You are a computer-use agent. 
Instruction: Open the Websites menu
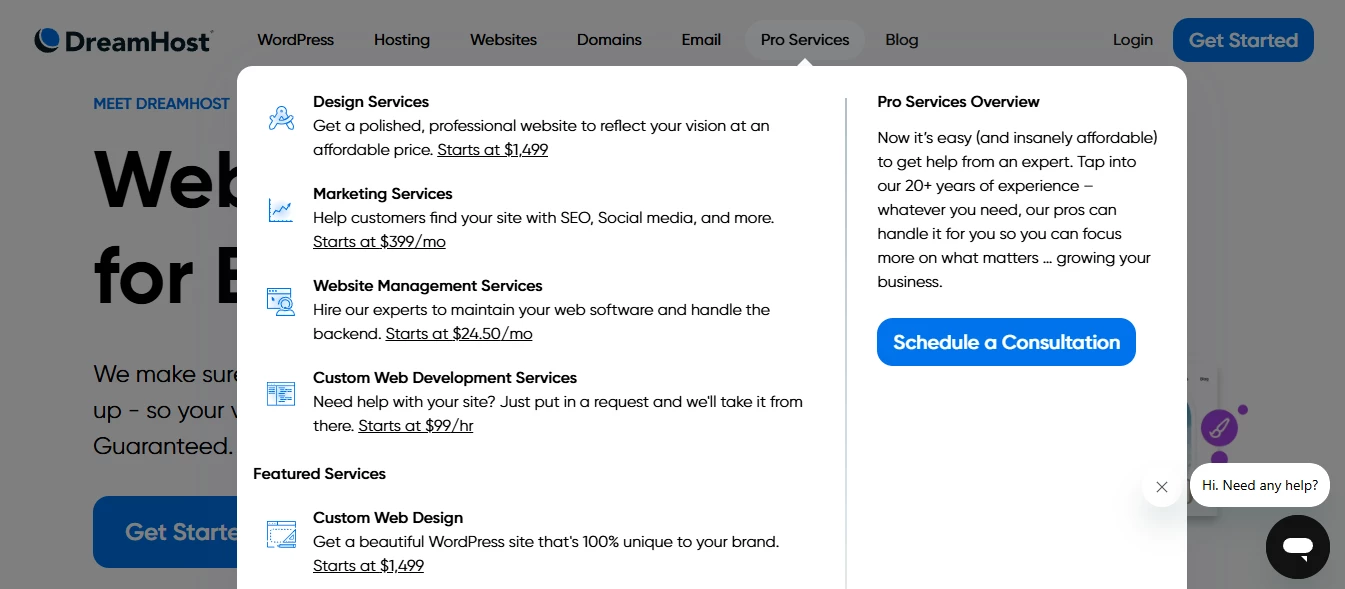[504, 40]
